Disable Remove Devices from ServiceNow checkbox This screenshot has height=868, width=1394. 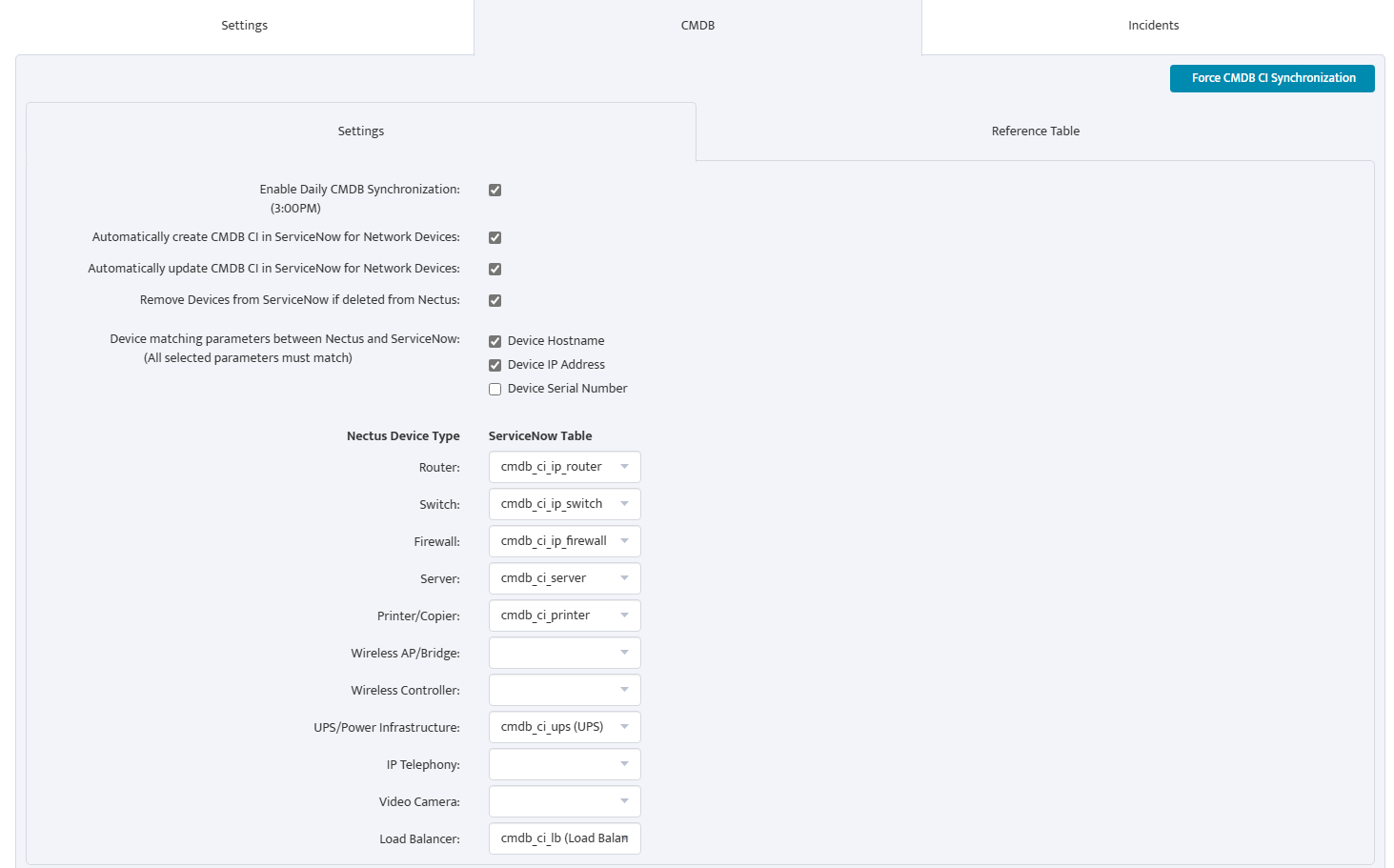(x=495, y=301)
